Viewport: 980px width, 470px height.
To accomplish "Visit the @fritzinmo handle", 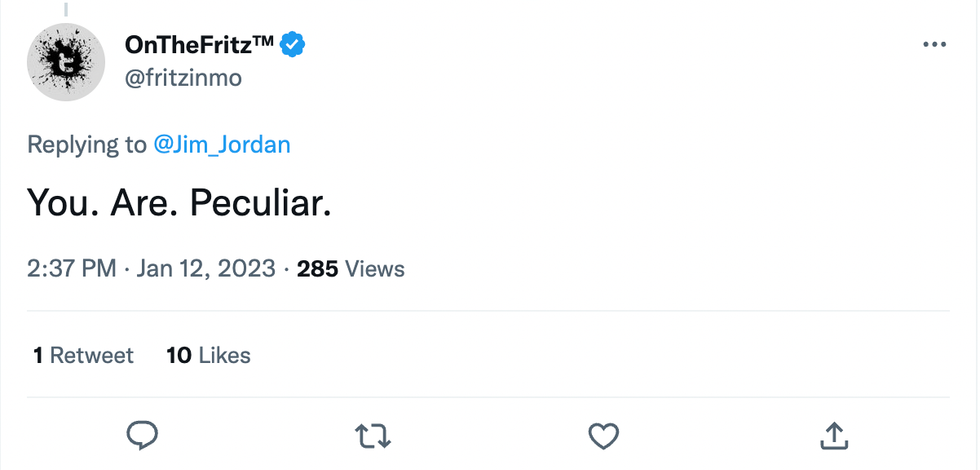I will pyautogui.click(x=183, y=78).
